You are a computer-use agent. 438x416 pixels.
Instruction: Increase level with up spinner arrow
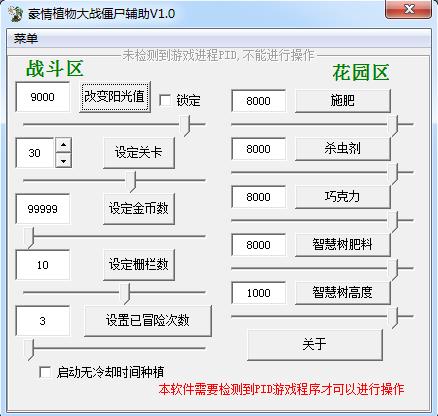point(63,145)
